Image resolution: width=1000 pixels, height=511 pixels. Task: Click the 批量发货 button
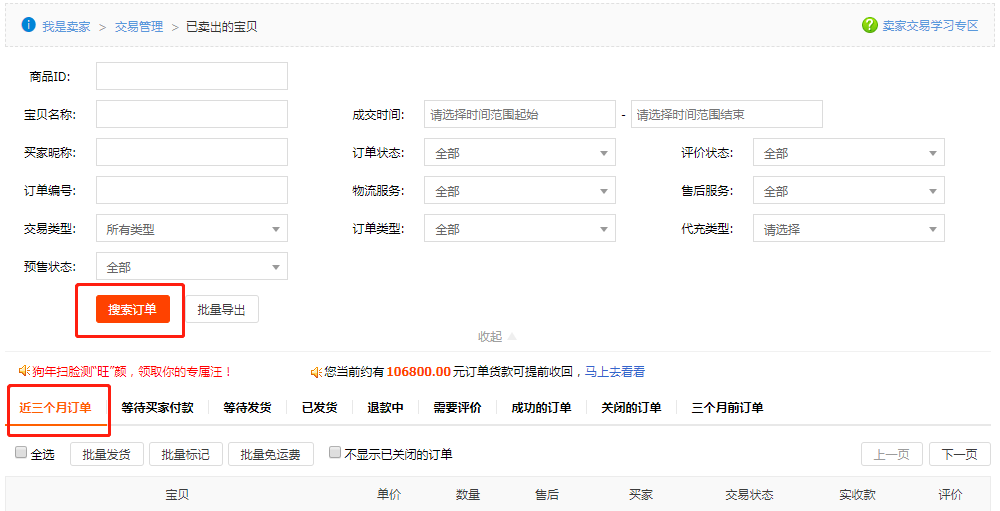(x=106, y=455)
